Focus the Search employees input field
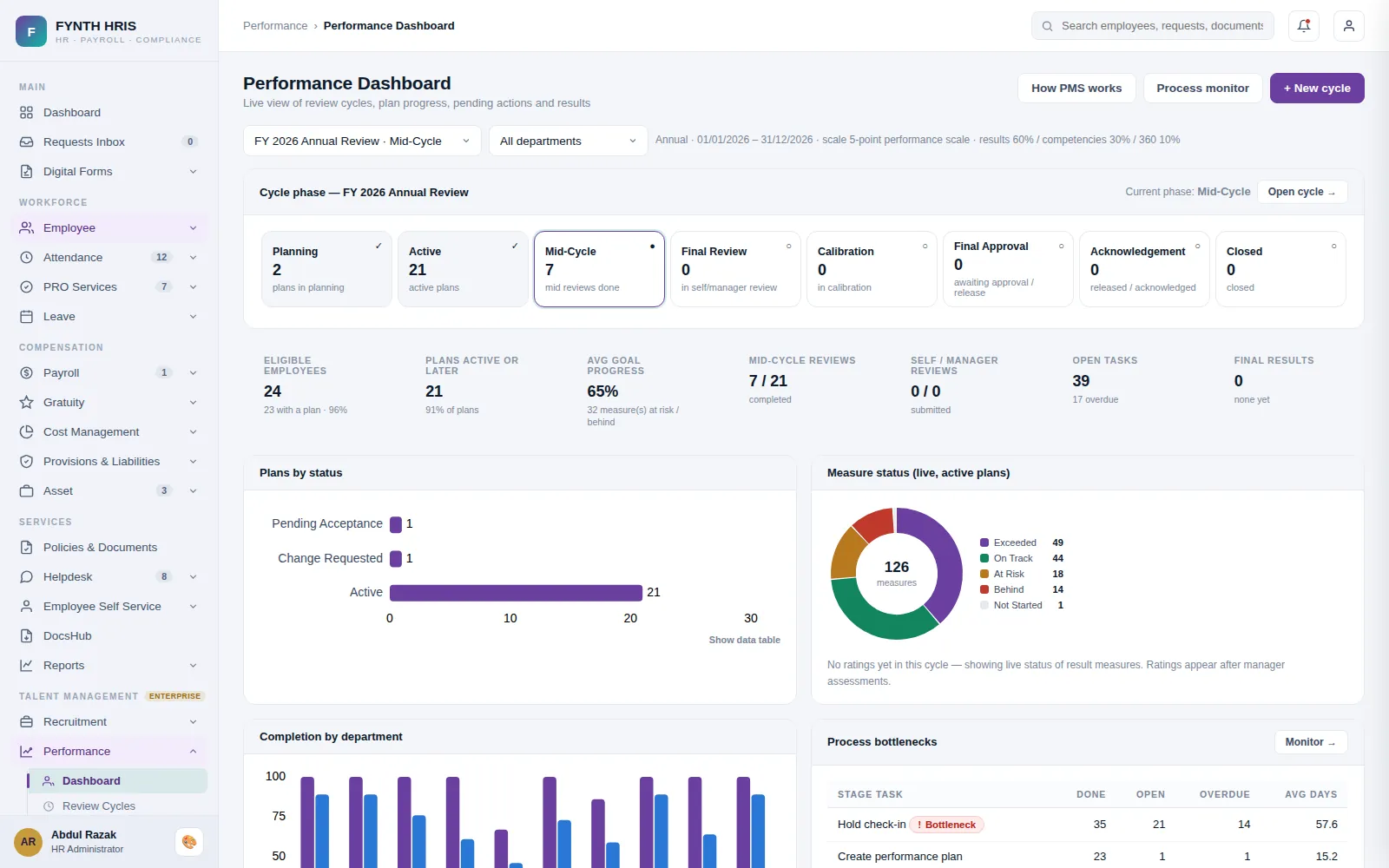Screen dimensions: 1389x868 coord(1153,26)
